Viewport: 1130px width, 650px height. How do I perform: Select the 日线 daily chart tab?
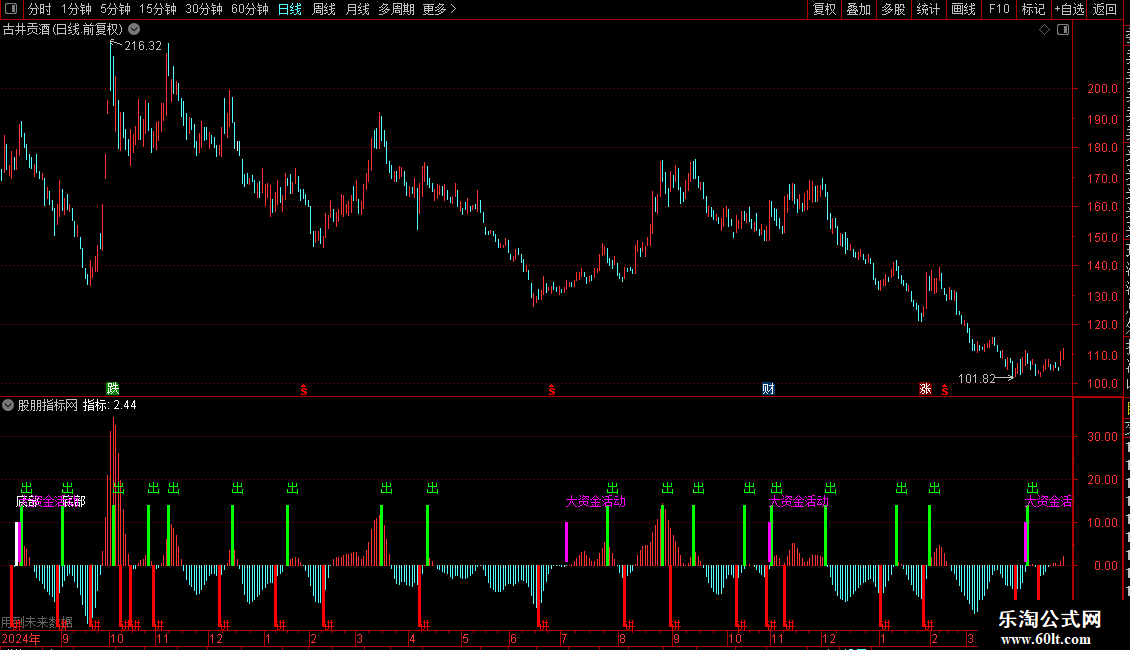(x=290, y=9)
